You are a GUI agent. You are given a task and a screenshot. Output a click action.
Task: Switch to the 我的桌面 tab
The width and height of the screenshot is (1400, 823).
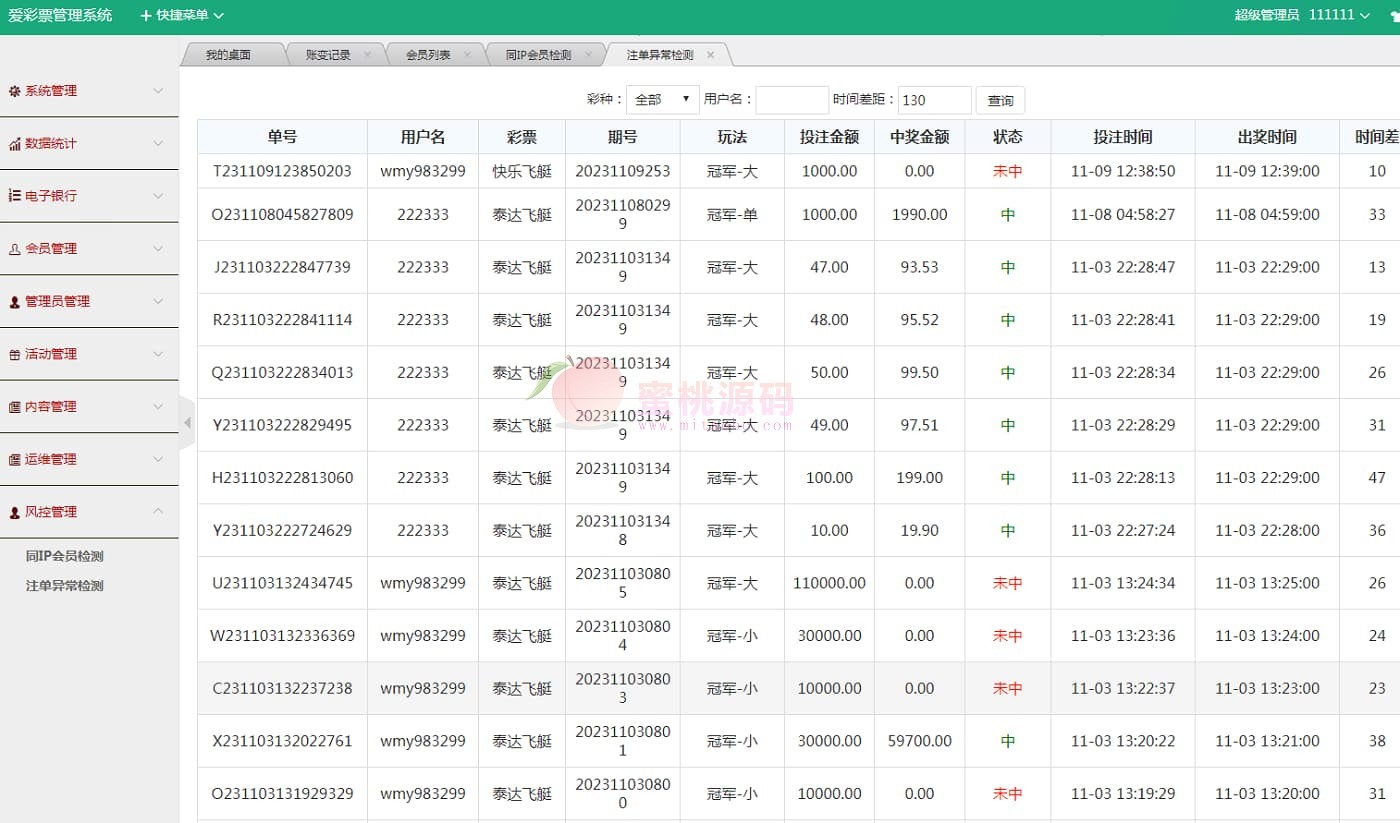(x=228, y=55)
